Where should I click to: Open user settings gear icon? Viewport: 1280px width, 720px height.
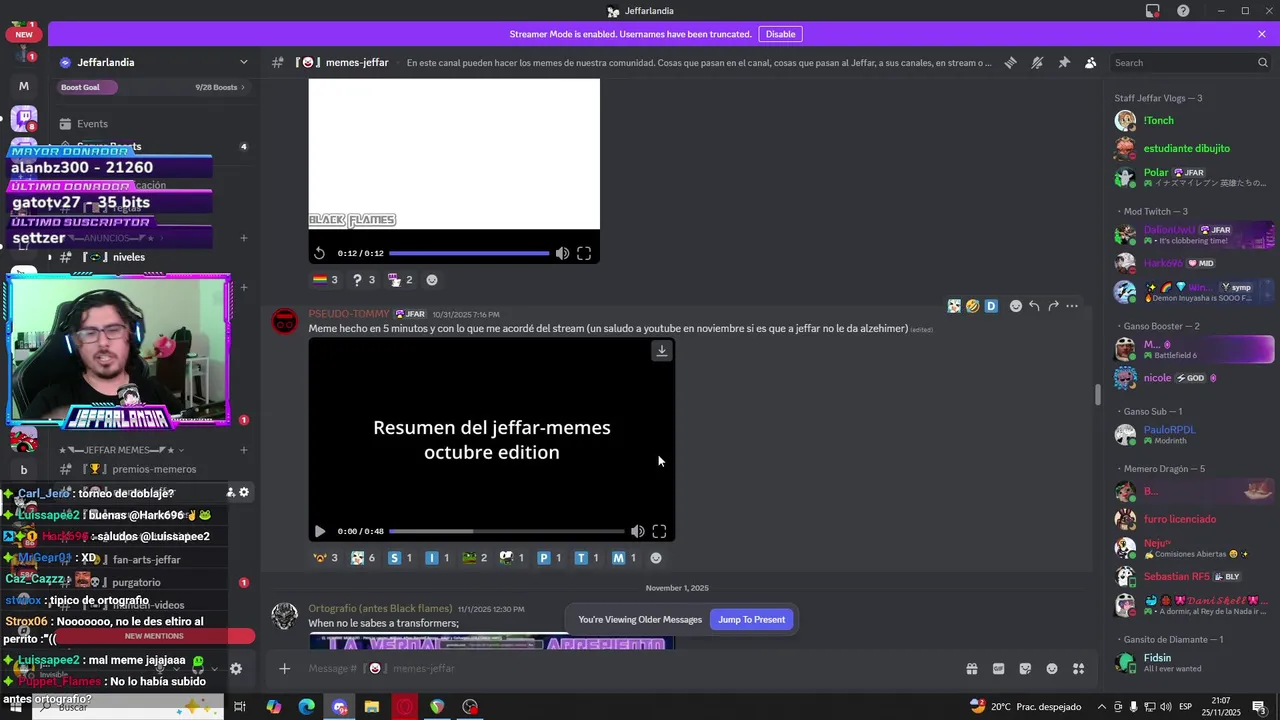pos(236,669)
